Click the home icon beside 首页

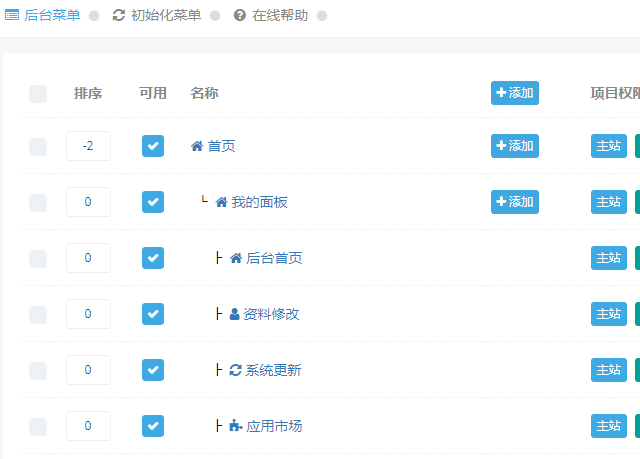[197, 146]
